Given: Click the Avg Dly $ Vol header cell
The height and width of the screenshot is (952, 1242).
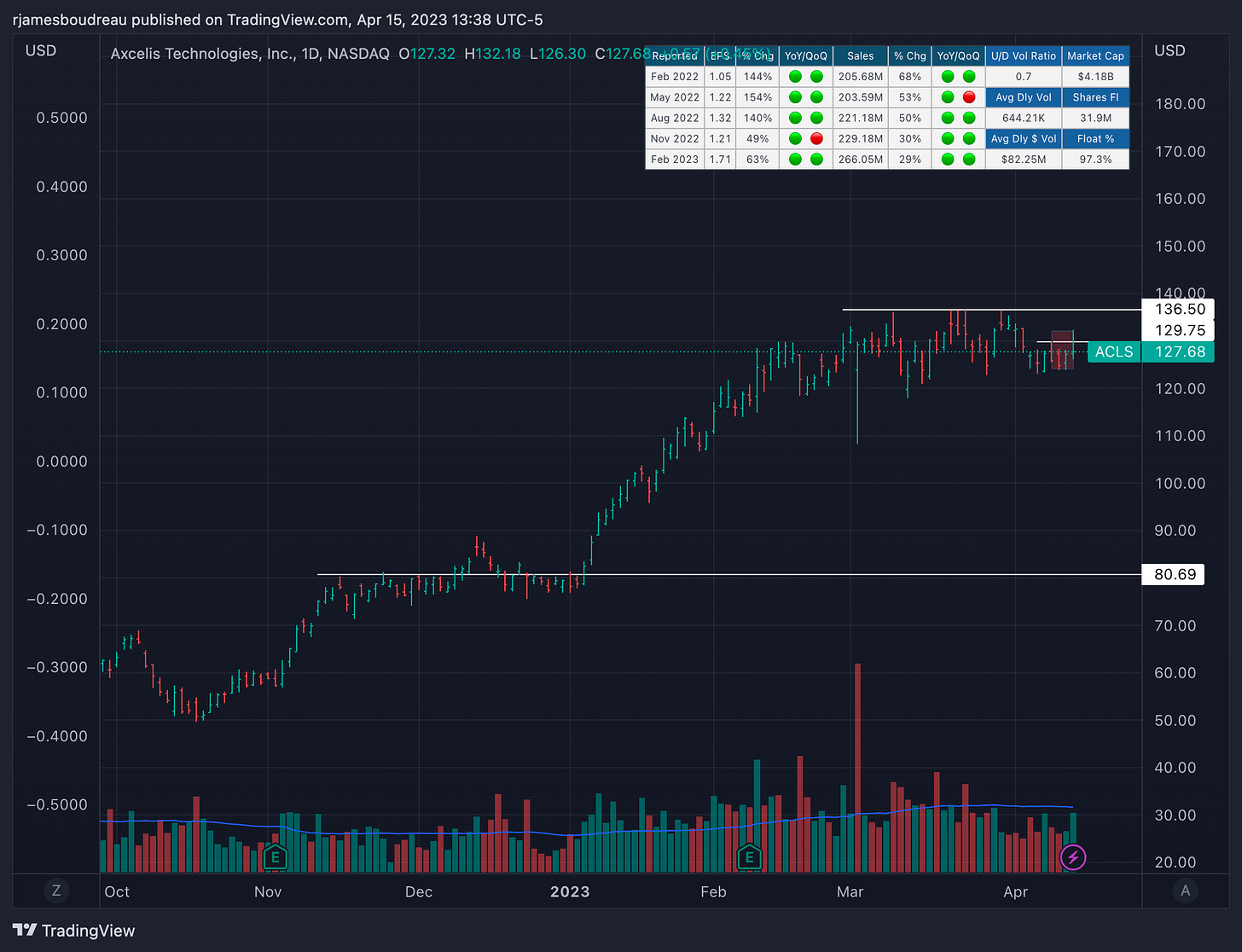Looking at the screenshot, I should (1024, 138).
